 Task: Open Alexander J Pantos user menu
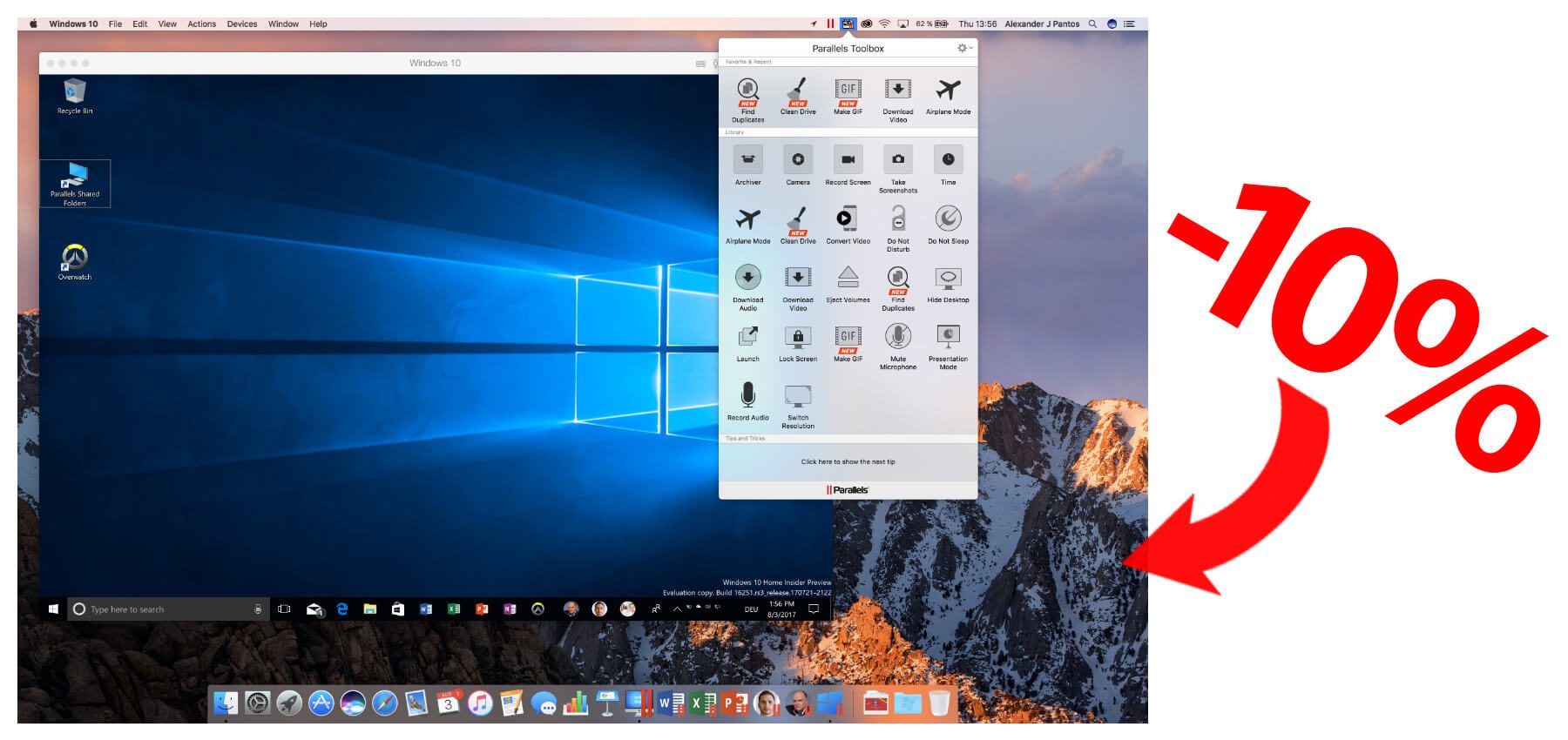coord(1042,24)
